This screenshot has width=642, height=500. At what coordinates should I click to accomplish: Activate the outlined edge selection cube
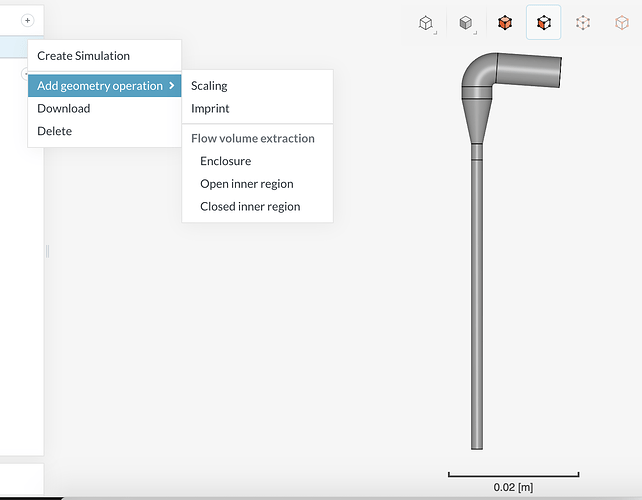click(622, 23)
